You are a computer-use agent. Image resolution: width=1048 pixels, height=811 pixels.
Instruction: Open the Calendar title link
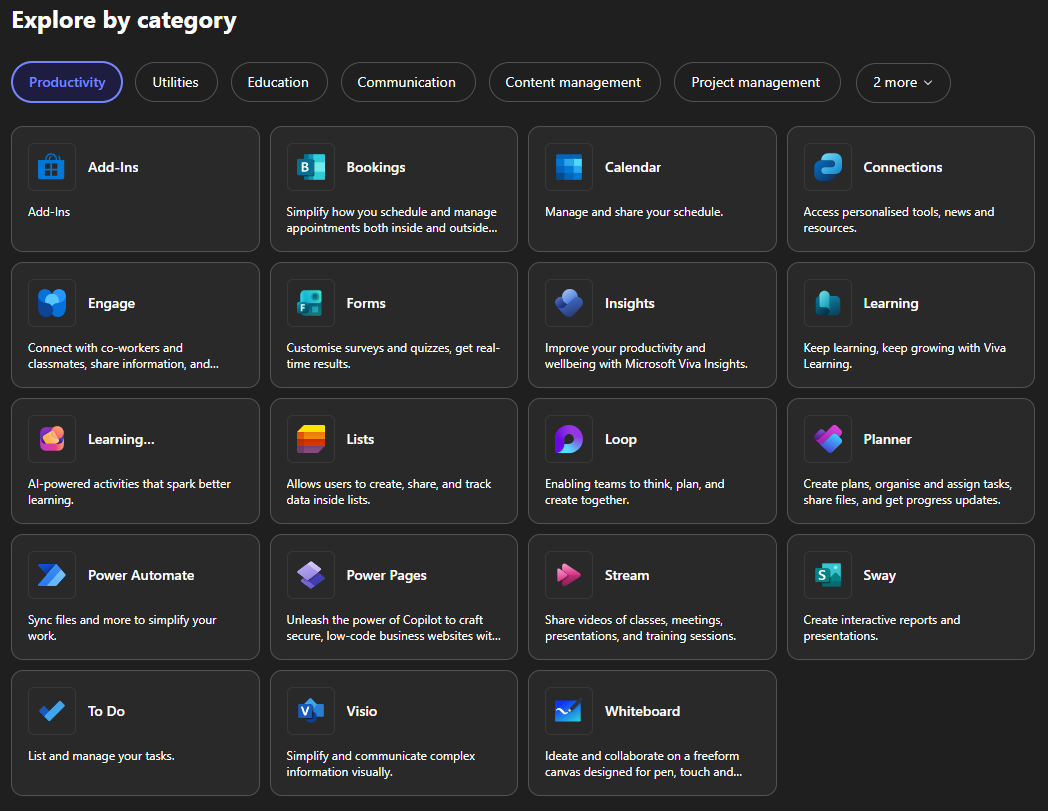(632, 167)
